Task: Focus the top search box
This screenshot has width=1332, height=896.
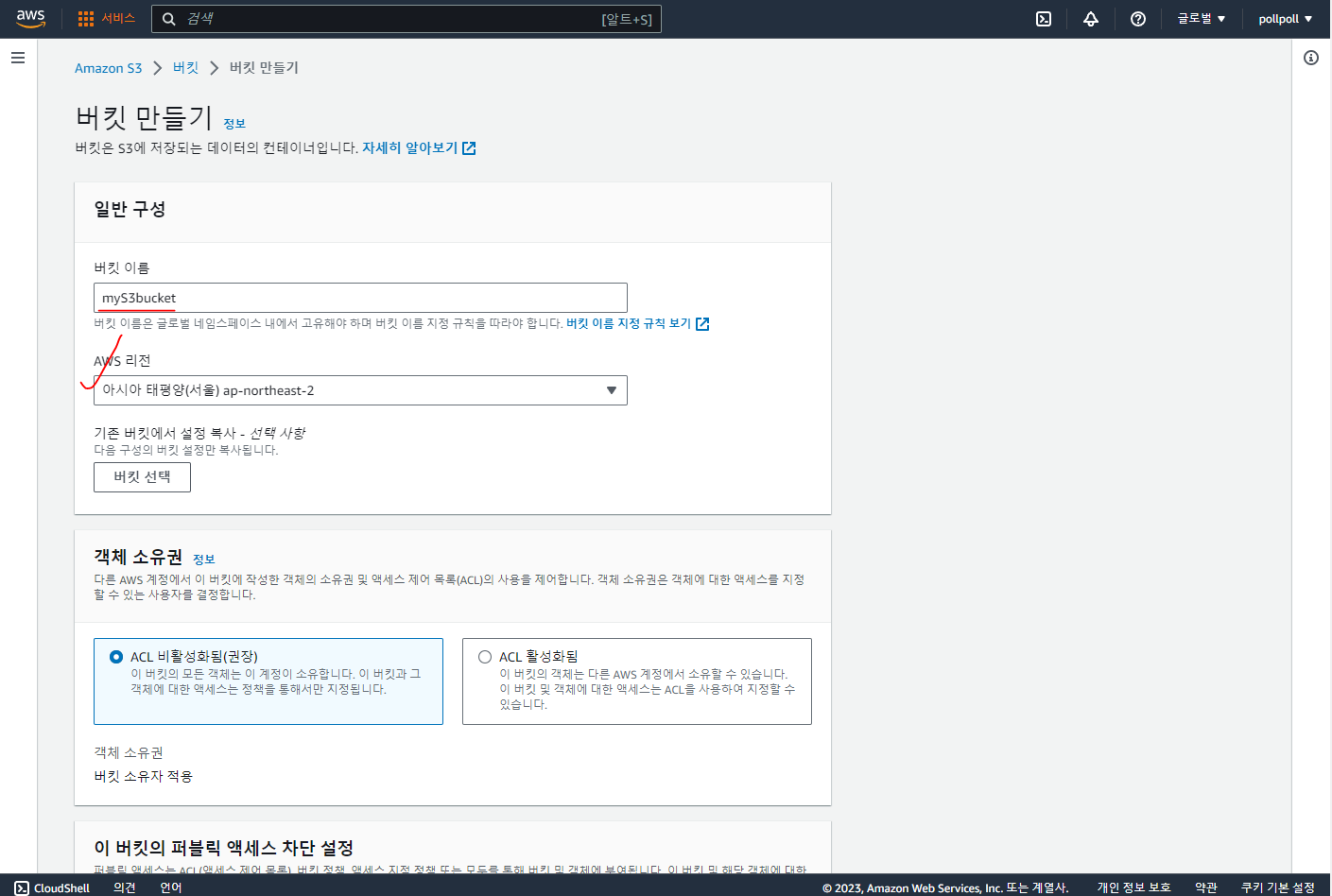Action: pos(407,19)
